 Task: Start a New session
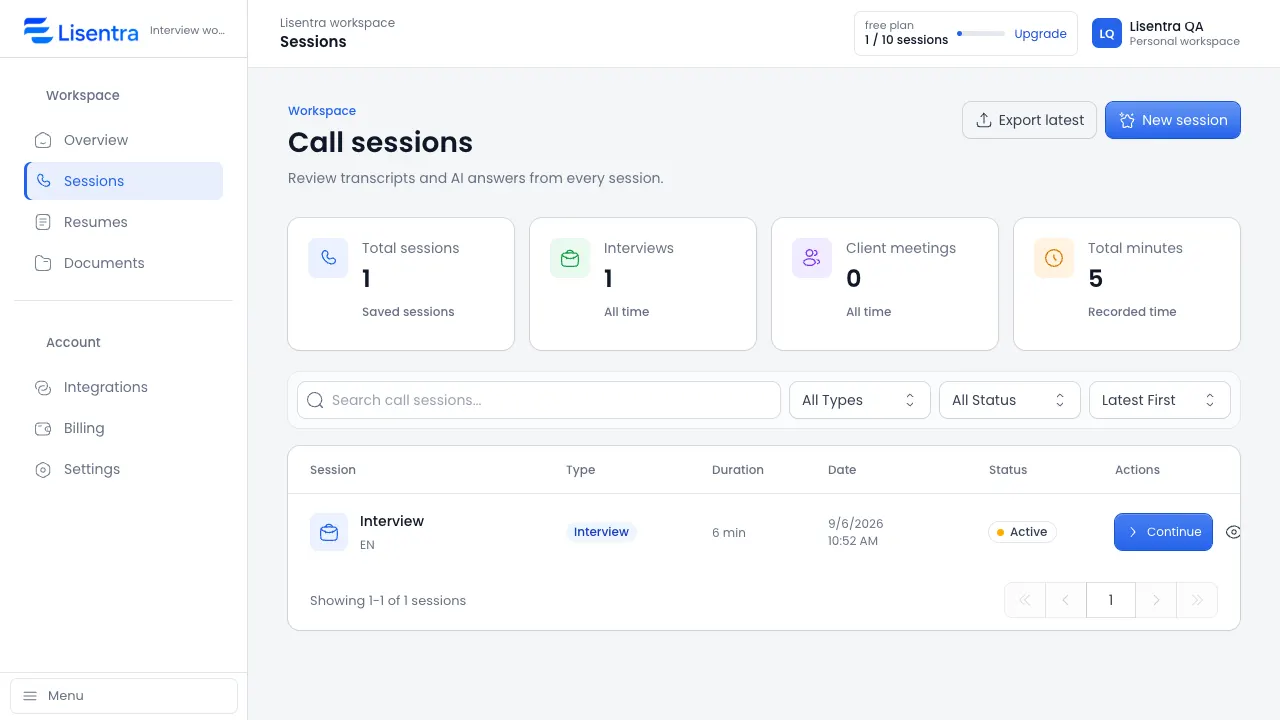tap(1173, 120)
